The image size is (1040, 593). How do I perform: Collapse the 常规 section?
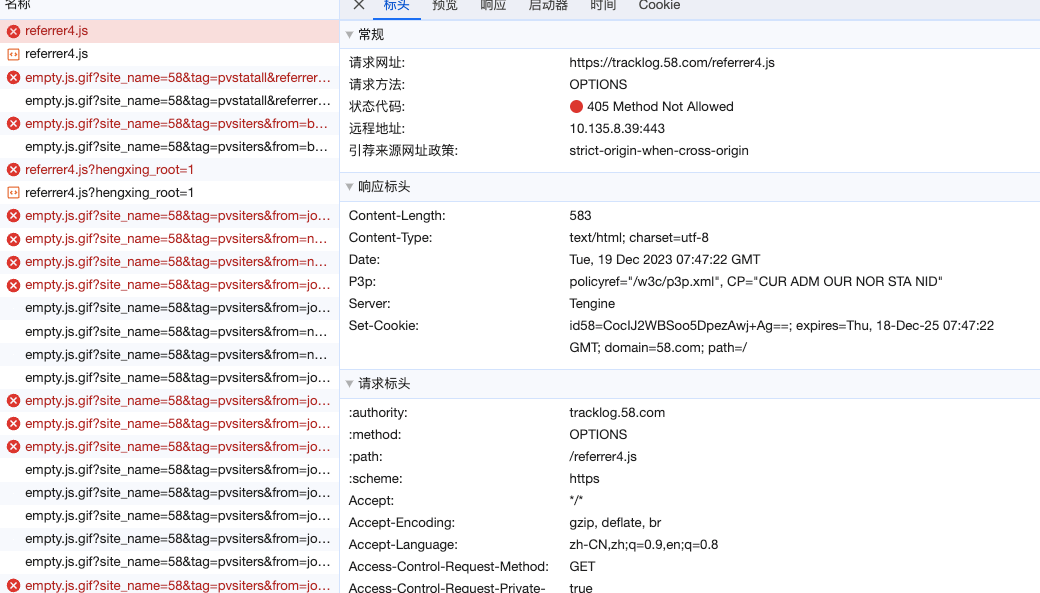pyautogui.click(x=350, y=35)
